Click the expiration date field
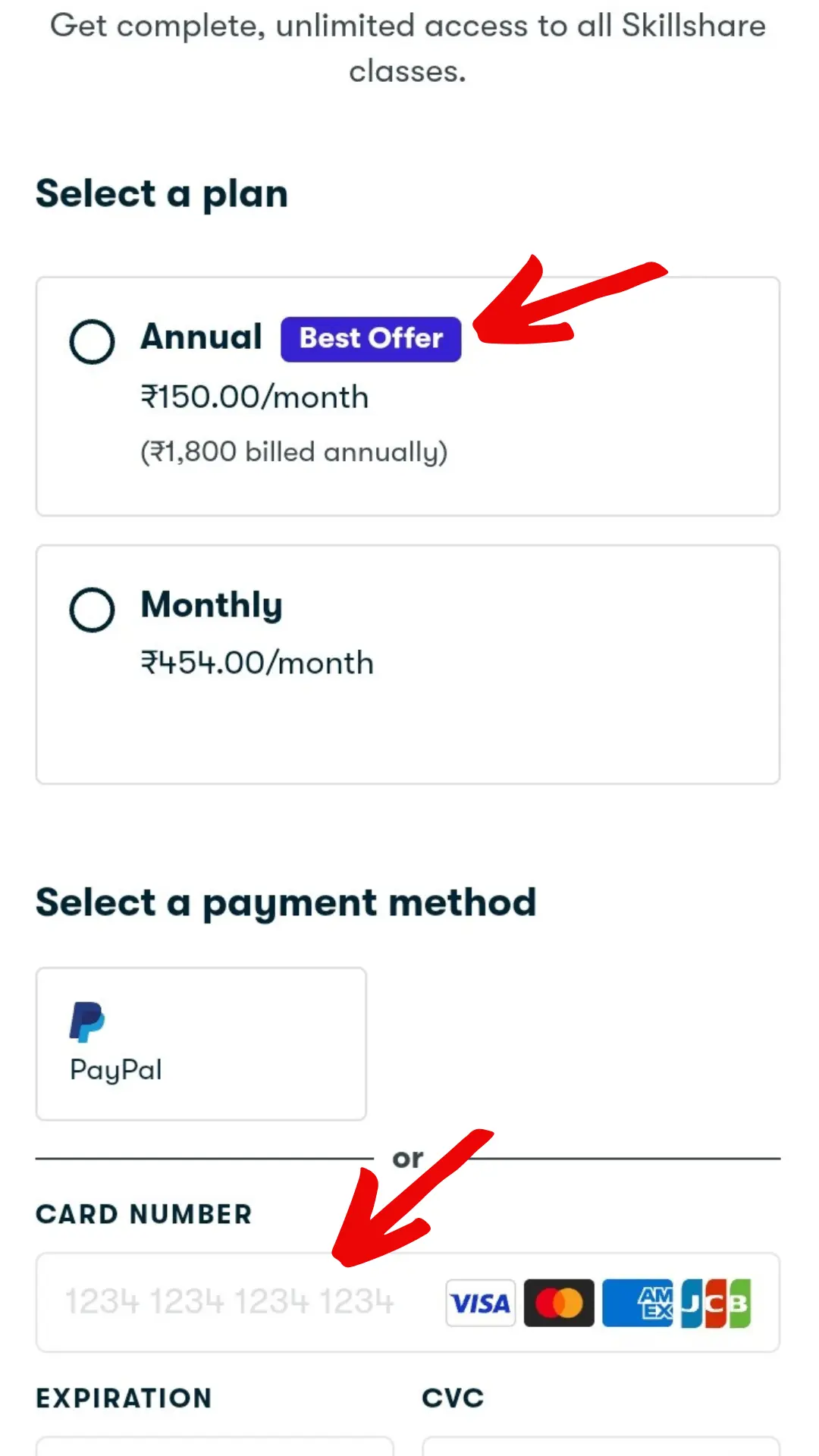Screen dimensions: 819x1456 [x=215, y=1445]
